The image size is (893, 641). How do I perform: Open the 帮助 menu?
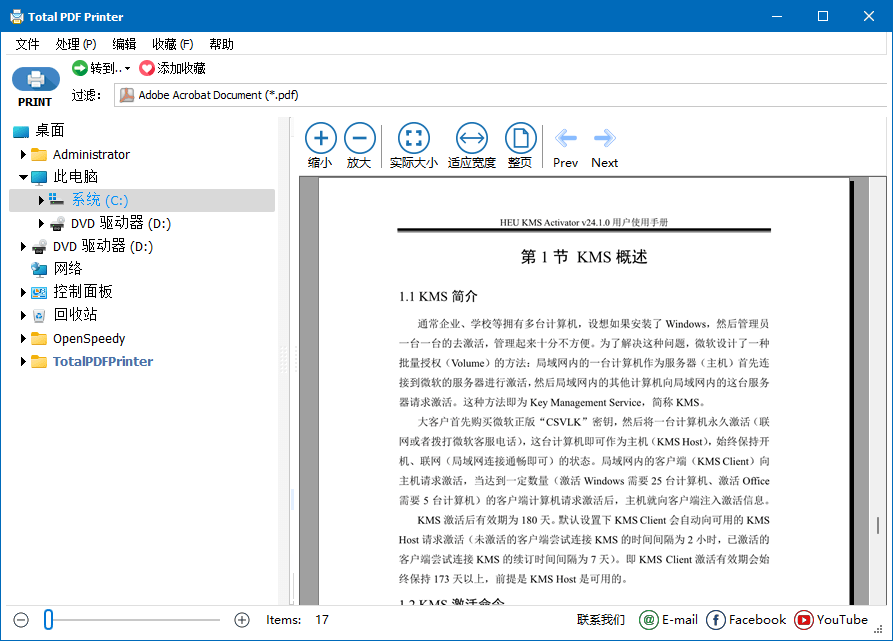point(221,43)
